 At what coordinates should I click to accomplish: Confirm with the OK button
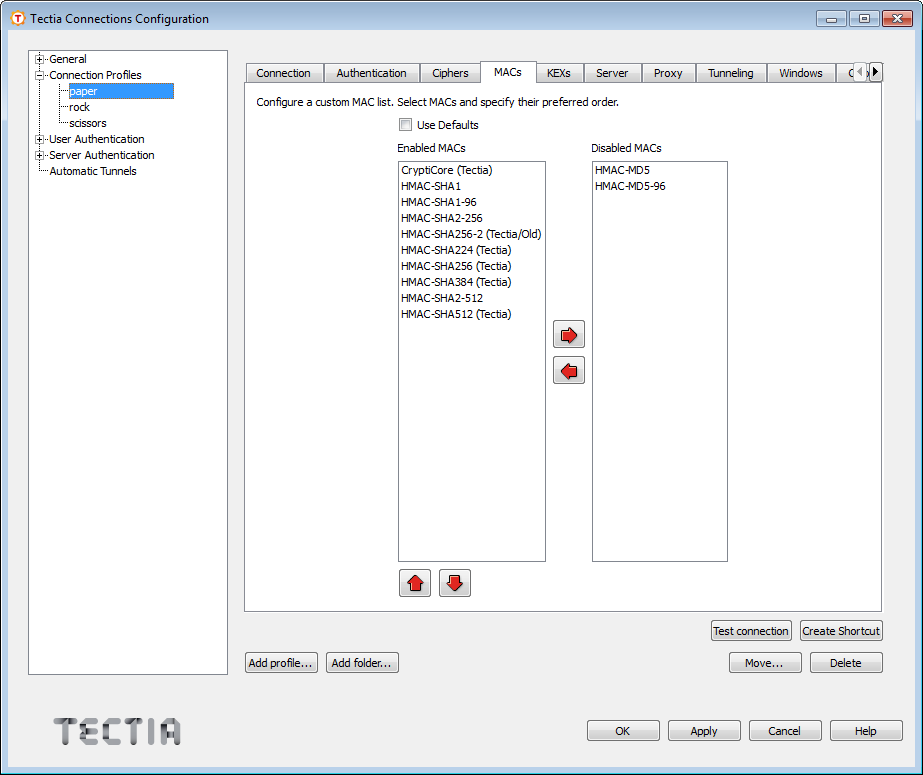[623, 731]
